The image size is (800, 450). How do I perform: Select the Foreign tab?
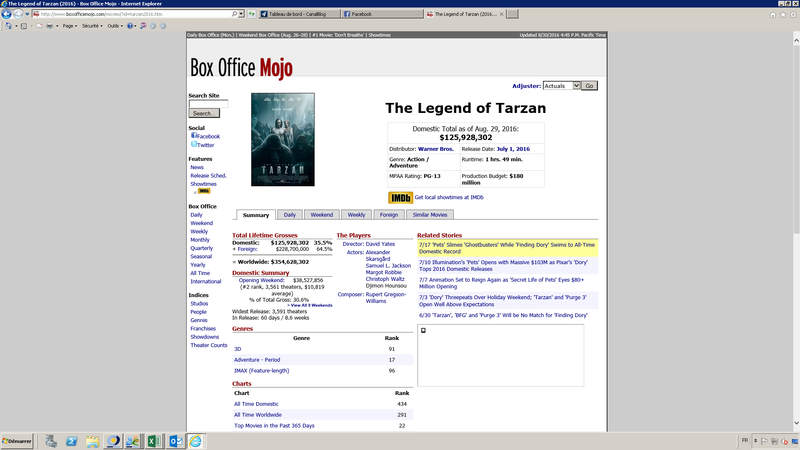[x=389, y=215]
